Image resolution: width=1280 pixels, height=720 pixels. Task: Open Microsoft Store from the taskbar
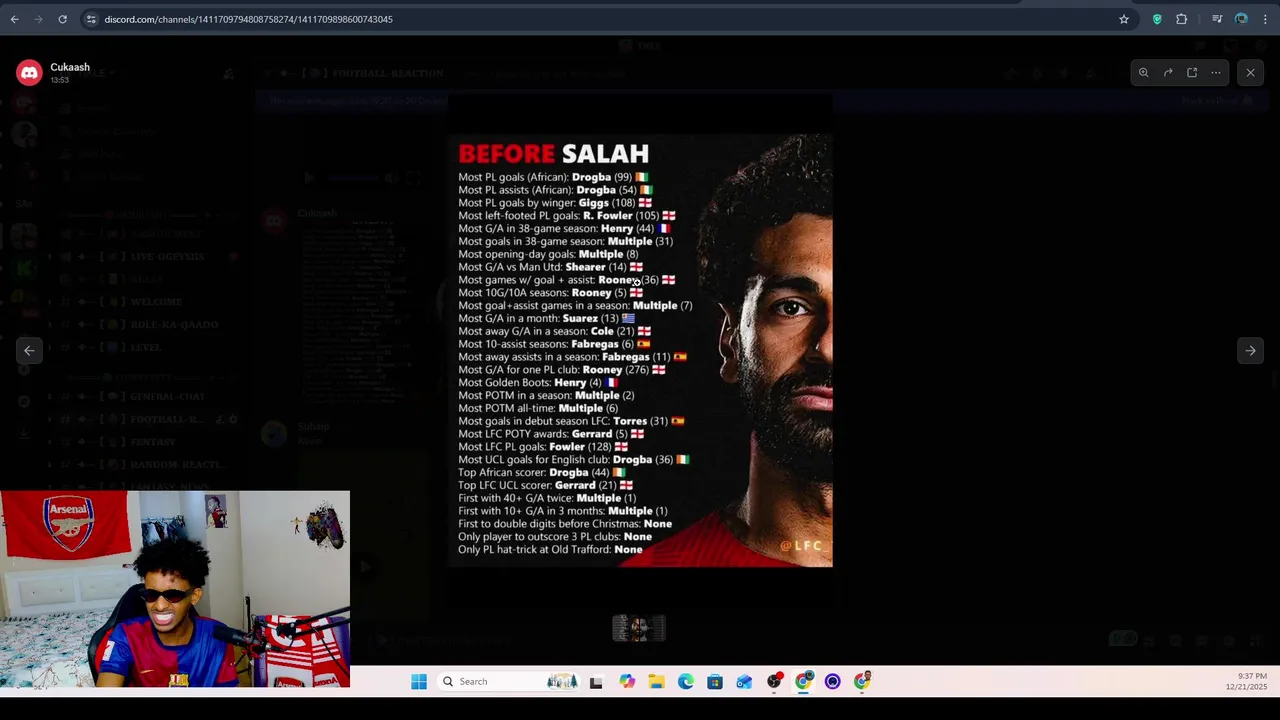click(x=715, y=681)
